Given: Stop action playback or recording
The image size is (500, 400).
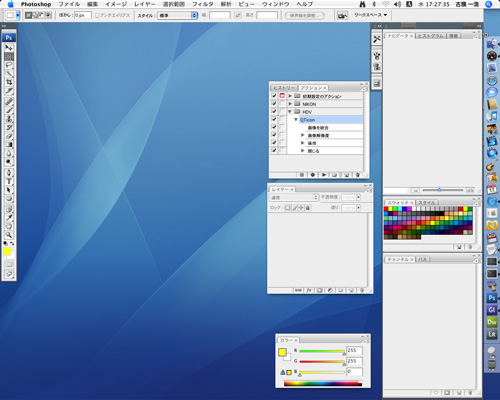Looking at the screenshot, I should click(x=302, y=175).
